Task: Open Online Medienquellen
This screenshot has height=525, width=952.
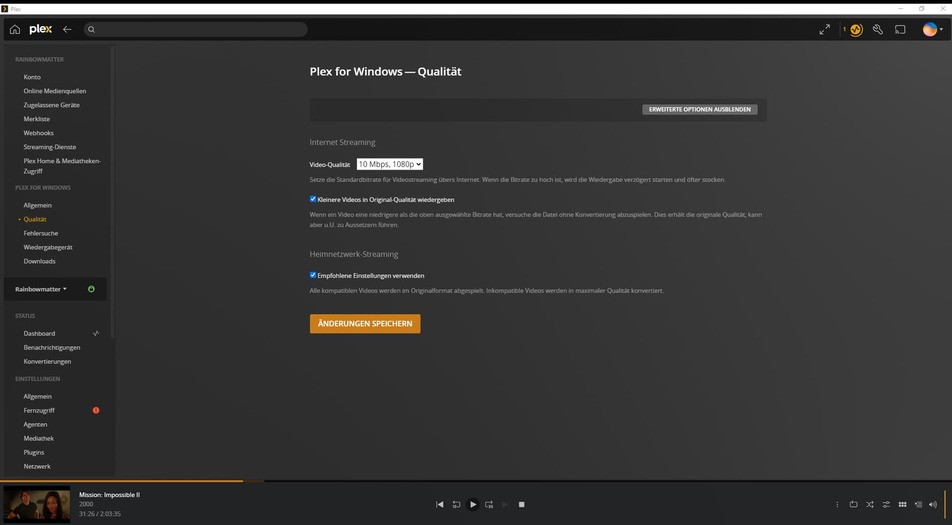Action: [x=55, y=91]
